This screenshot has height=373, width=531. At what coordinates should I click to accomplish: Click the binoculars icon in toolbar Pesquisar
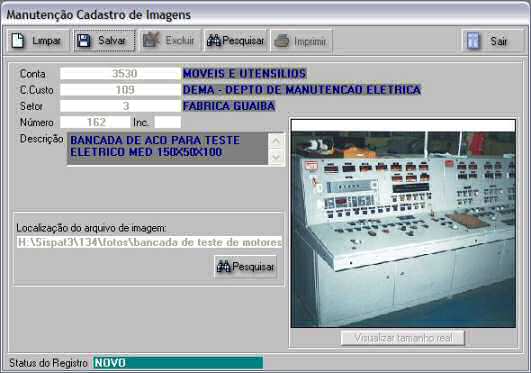coord(214,41)
